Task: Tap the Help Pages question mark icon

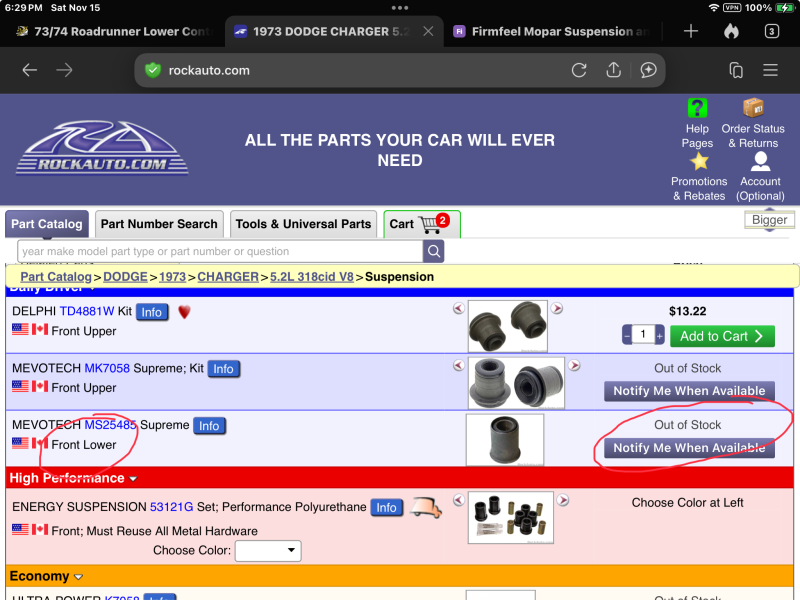Action: coord(697,108)
